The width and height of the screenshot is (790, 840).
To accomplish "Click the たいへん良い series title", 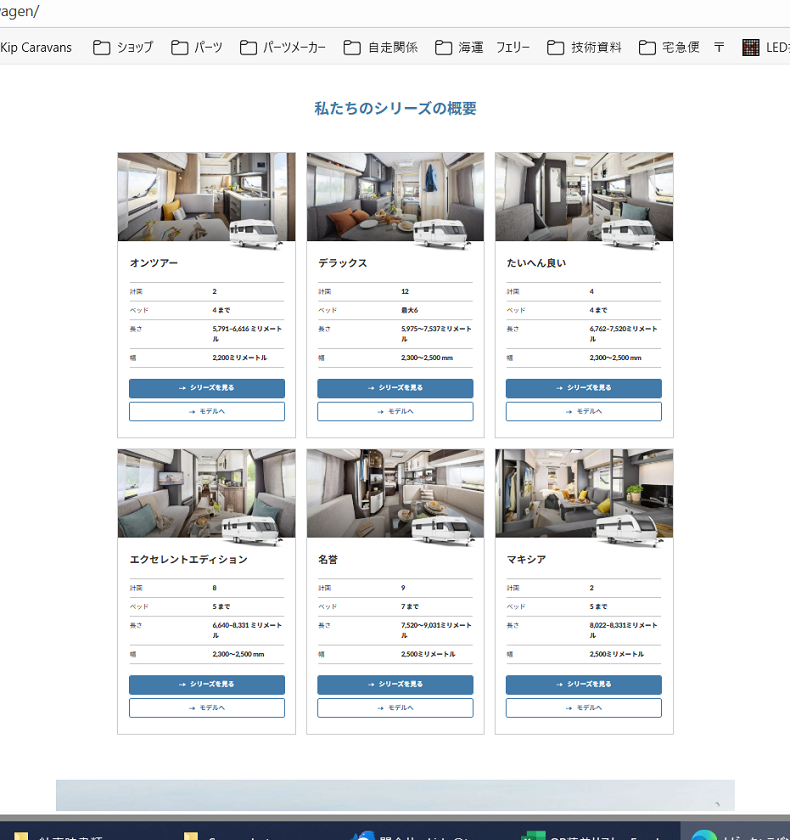I will (536, 263).
